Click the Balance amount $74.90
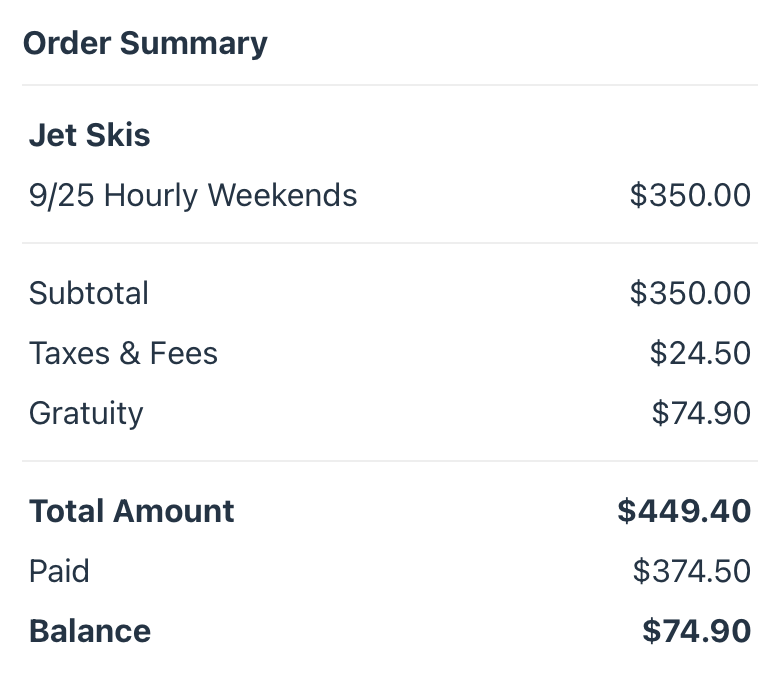 tap(697, 631)
